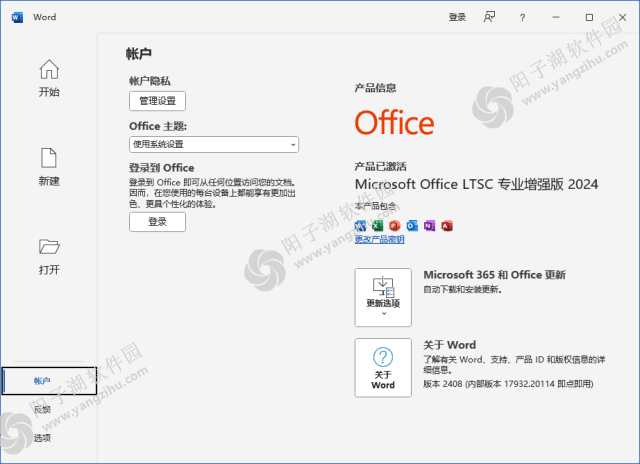The image size is (640, 464).
Task: Open the 反馈 feedback page
Action: point(42,409)
